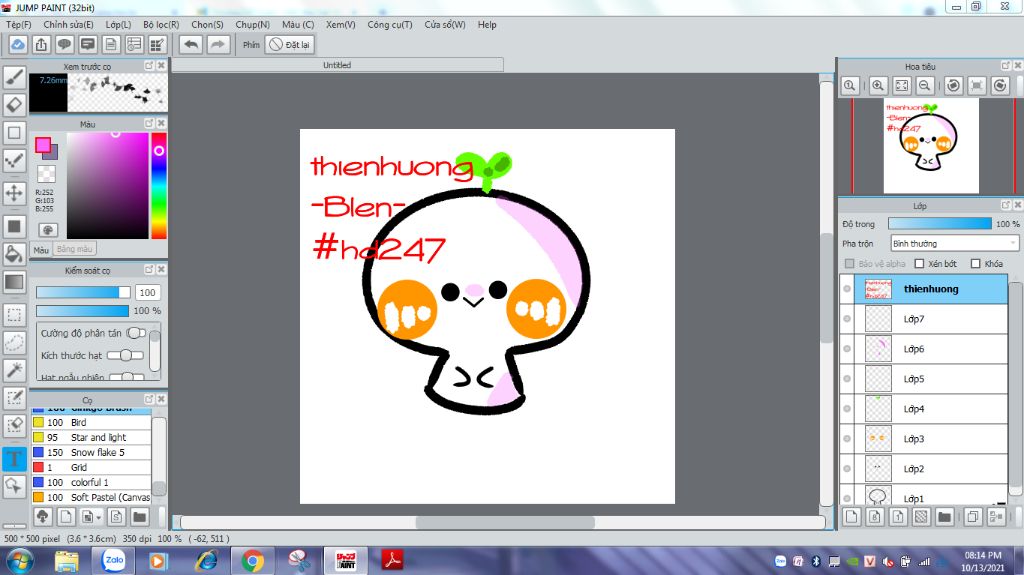Rotate canvas right in Navigator
The height and width of the screenshot is (575, 1024).
[x=1000, y=86]
